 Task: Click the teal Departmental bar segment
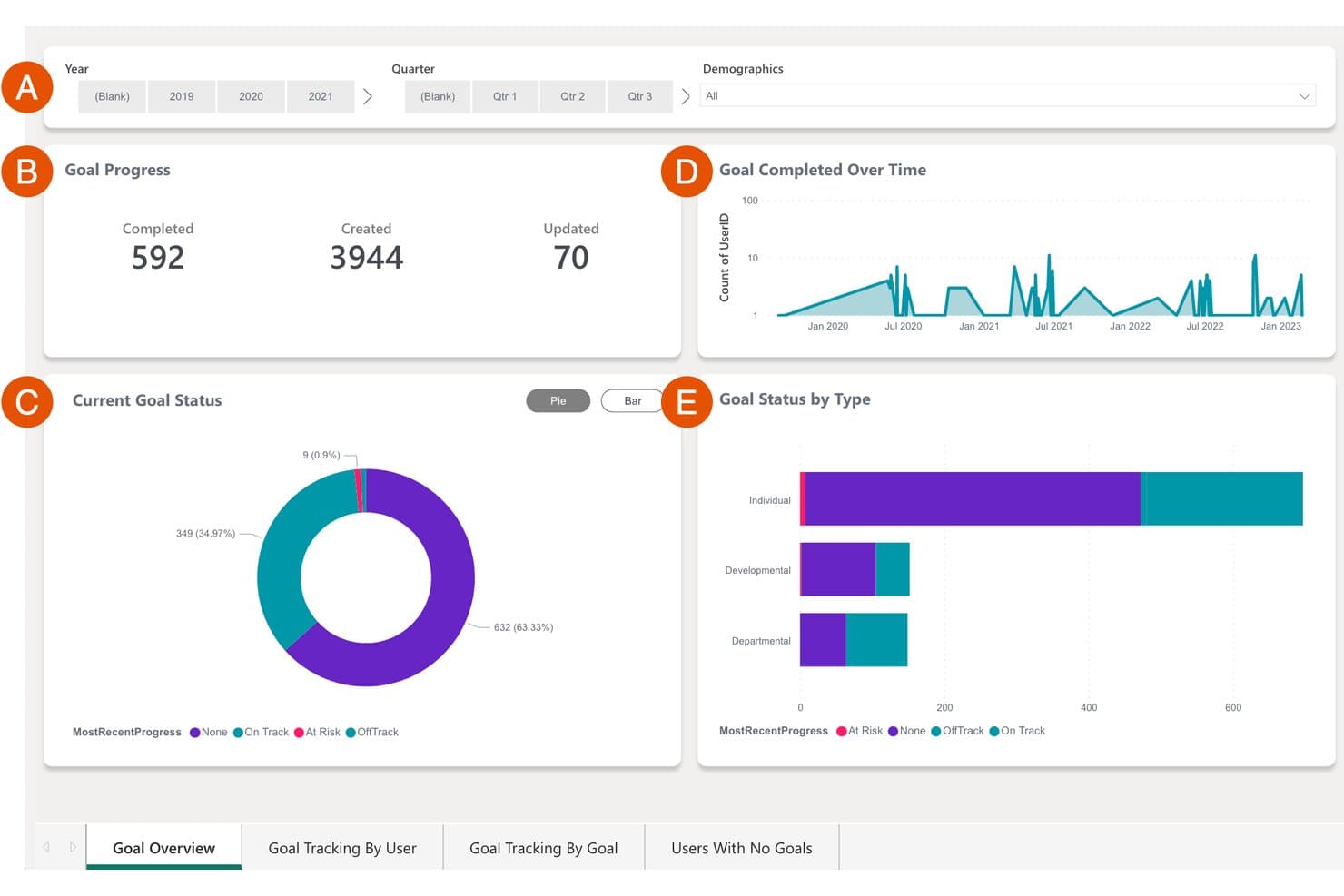tap(876, 640)
